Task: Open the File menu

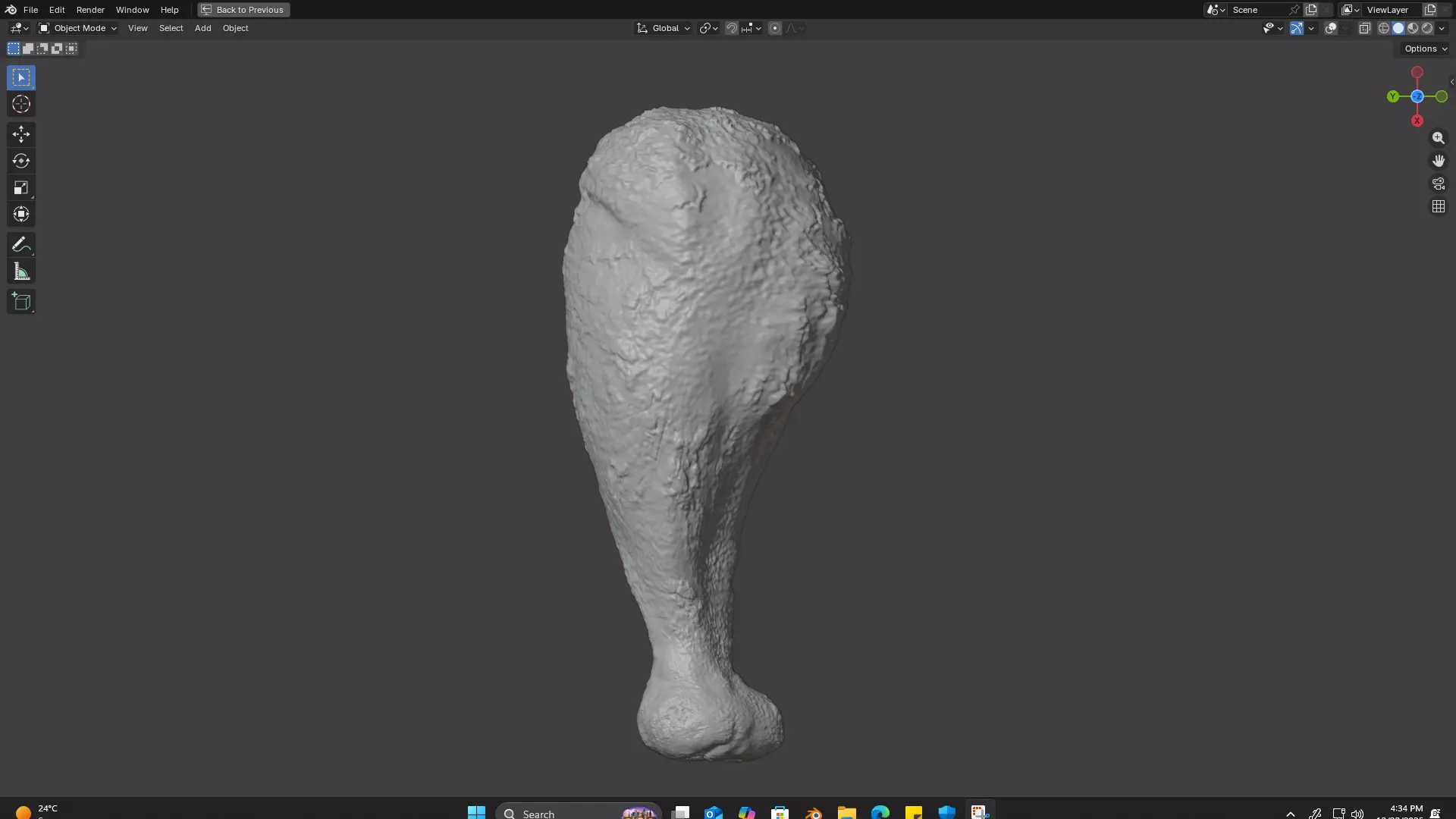Action: click(x=30, y=10)
